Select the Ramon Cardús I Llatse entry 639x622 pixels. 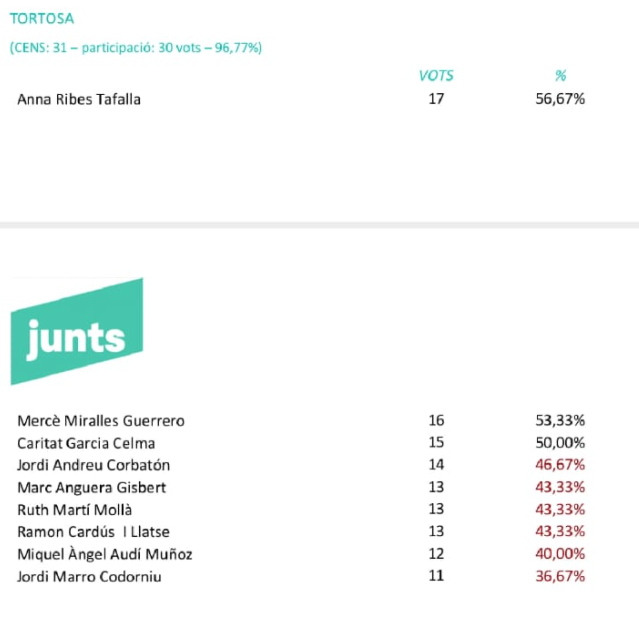[93, 532]
